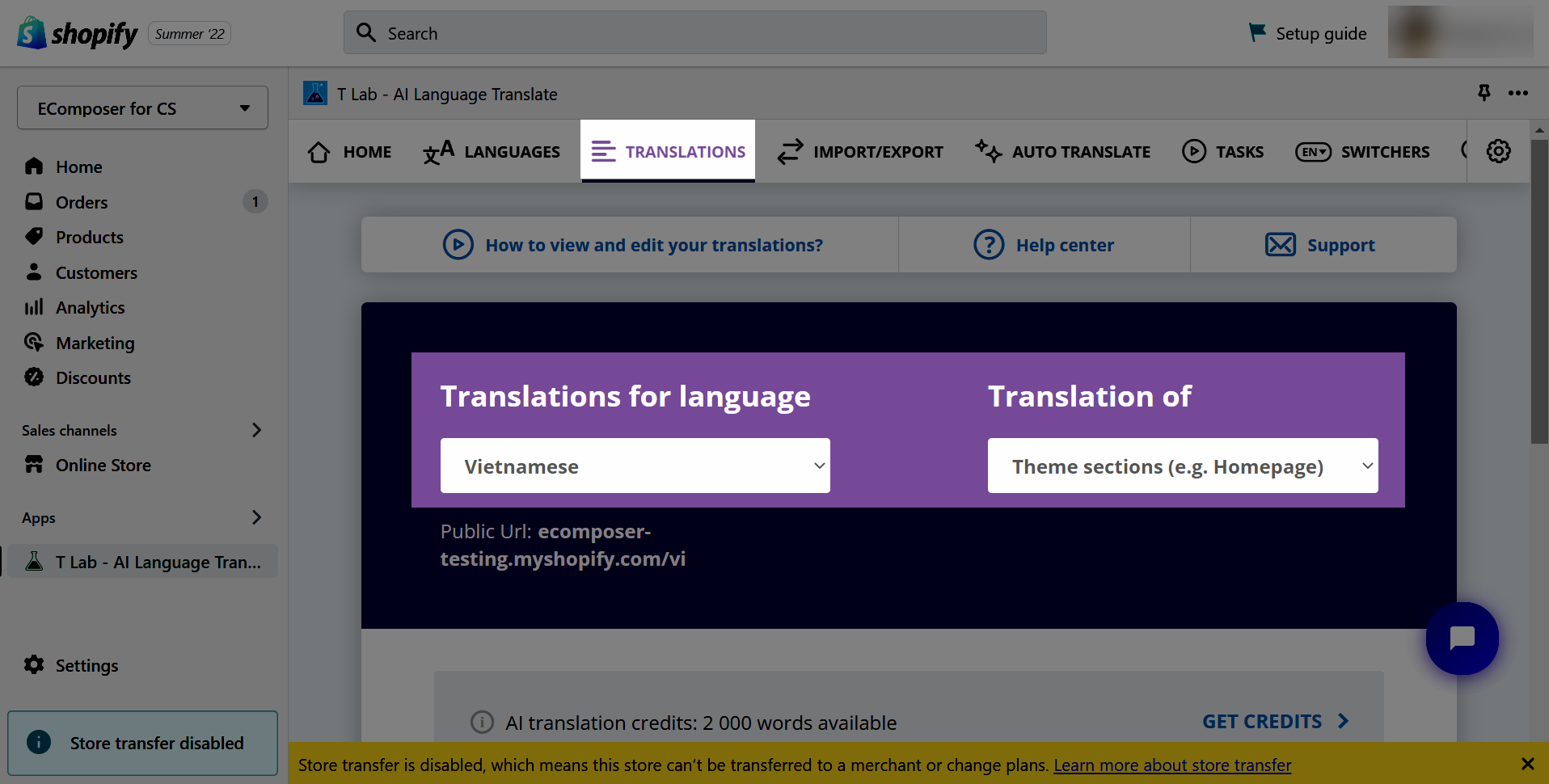Select the Orders icon in the sidebar
Screen dimensions: 1549x784
(x=34, y=201)
